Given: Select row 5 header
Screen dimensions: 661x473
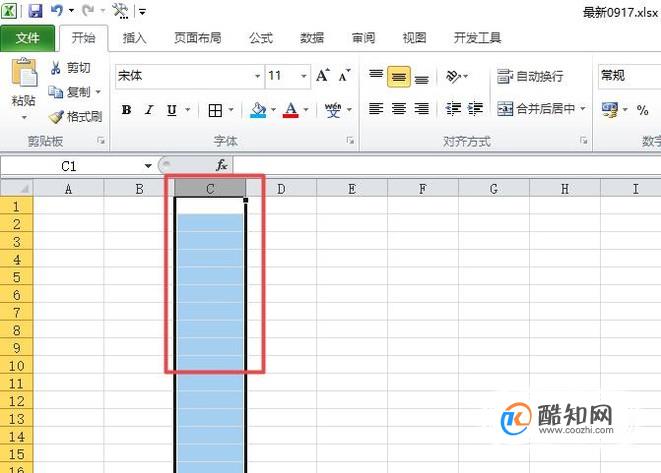Looking at the screenshot, I should (x=16, y=277).
